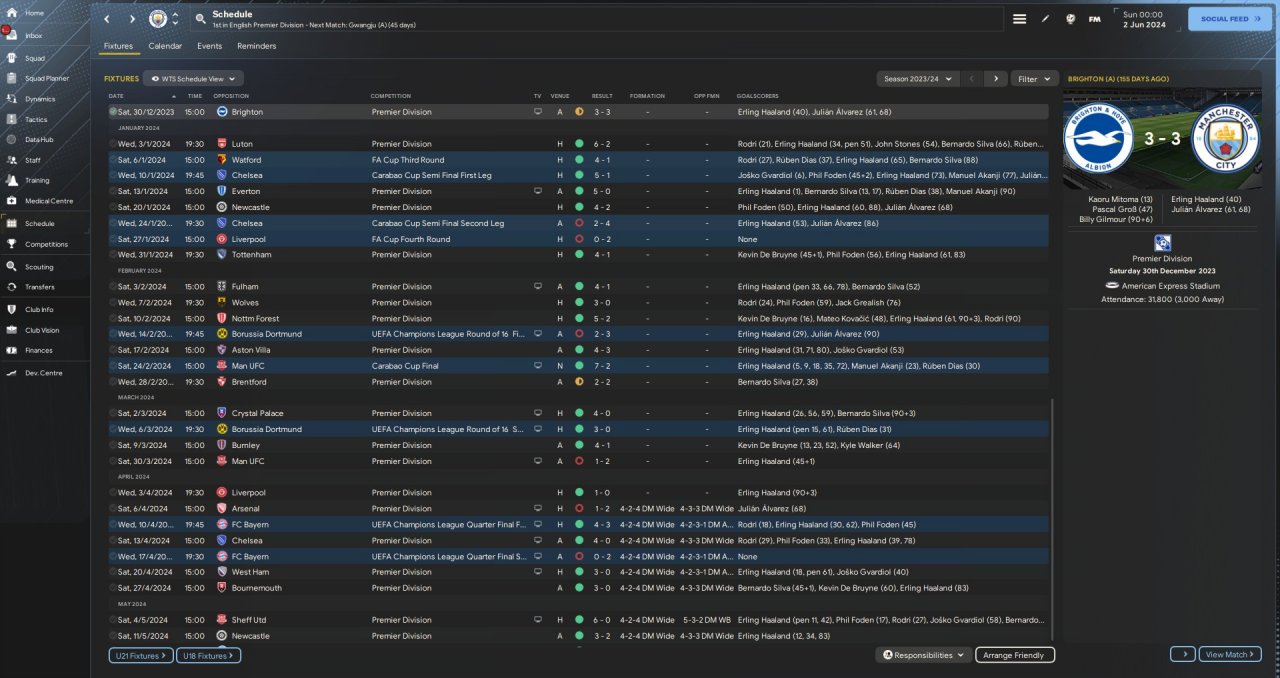Toggle the Luton fixture row selector
The image size is (1280, 678).
click(113, 144)
